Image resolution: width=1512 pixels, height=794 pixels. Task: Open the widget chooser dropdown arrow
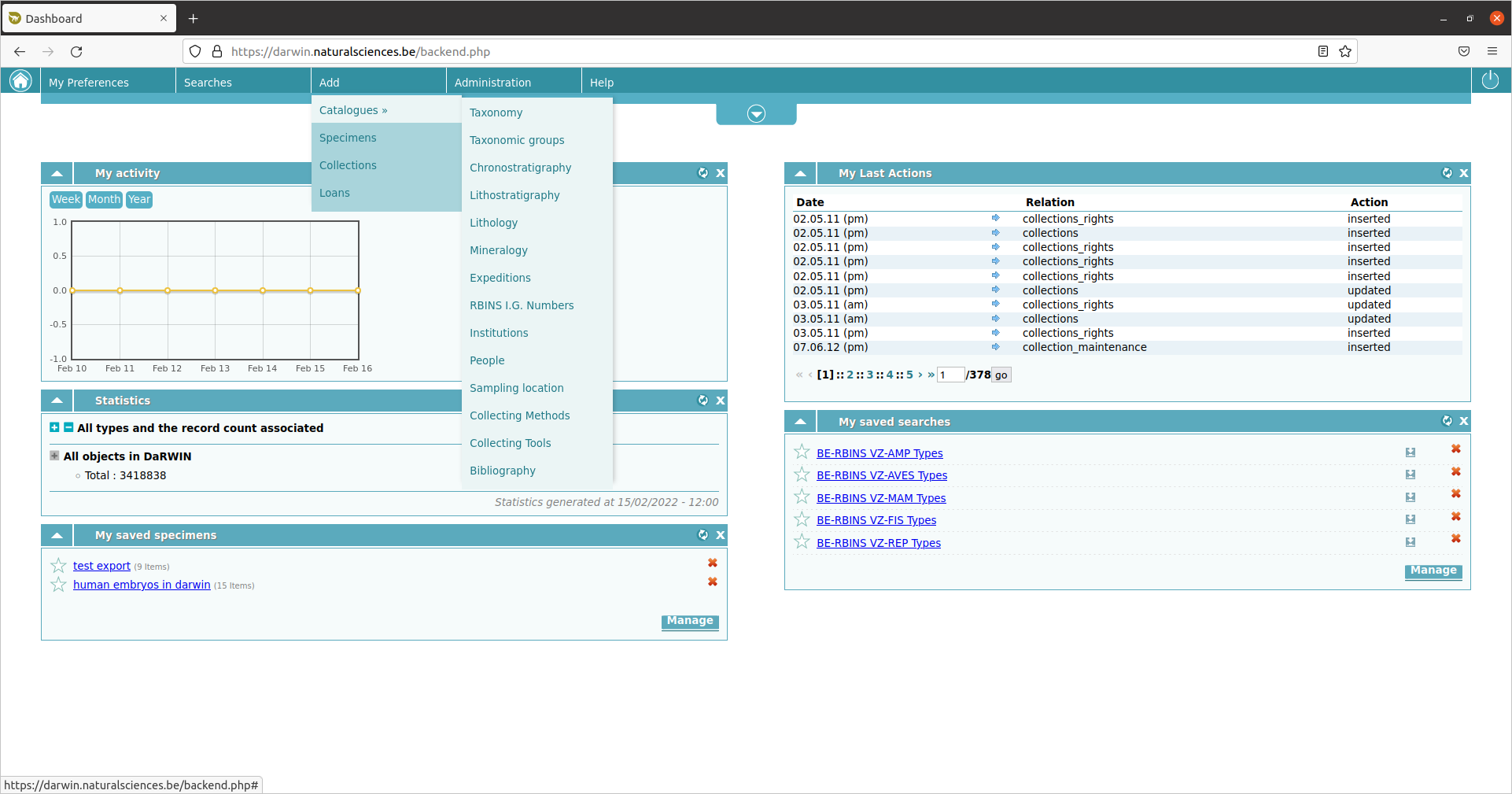[756, 115]
